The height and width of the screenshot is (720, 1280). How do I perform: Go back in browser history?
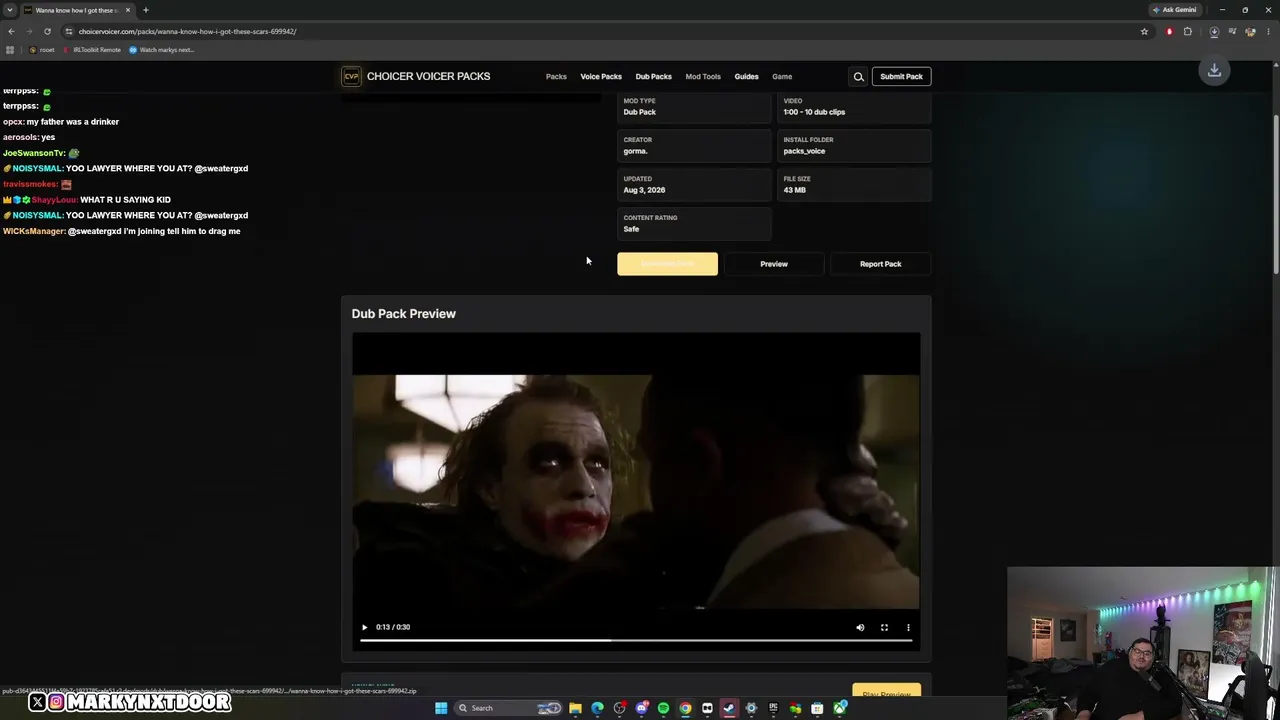[11, 31]
